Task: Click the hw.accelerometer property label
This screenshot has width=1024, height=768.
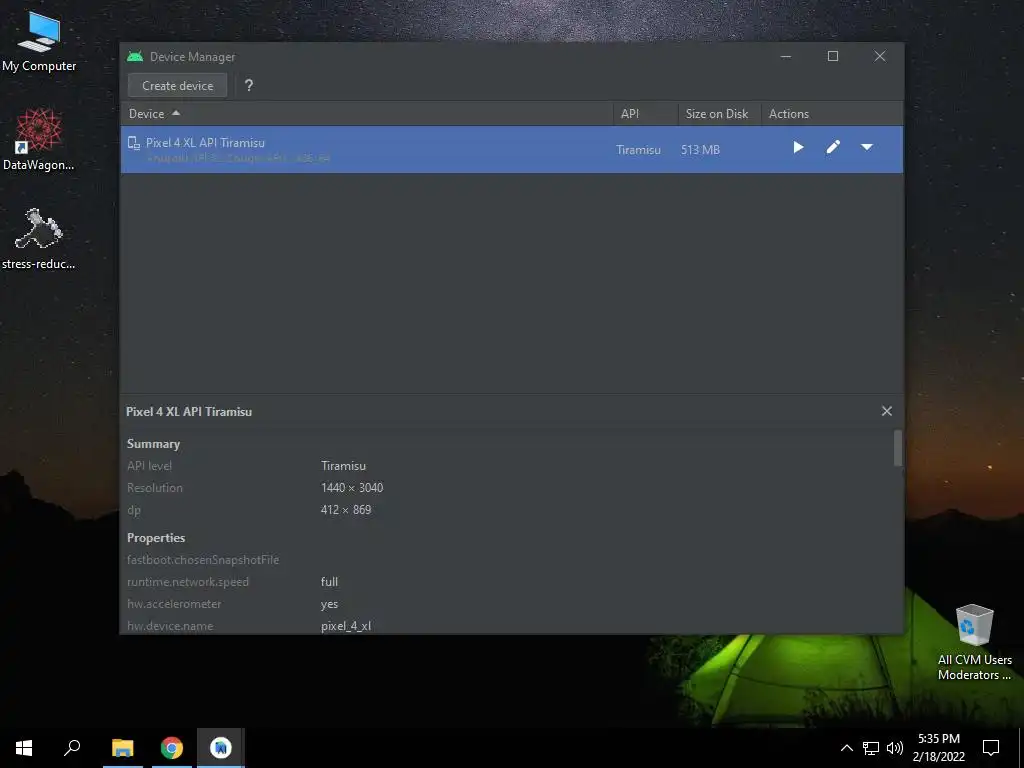Action: pos(174,604)
